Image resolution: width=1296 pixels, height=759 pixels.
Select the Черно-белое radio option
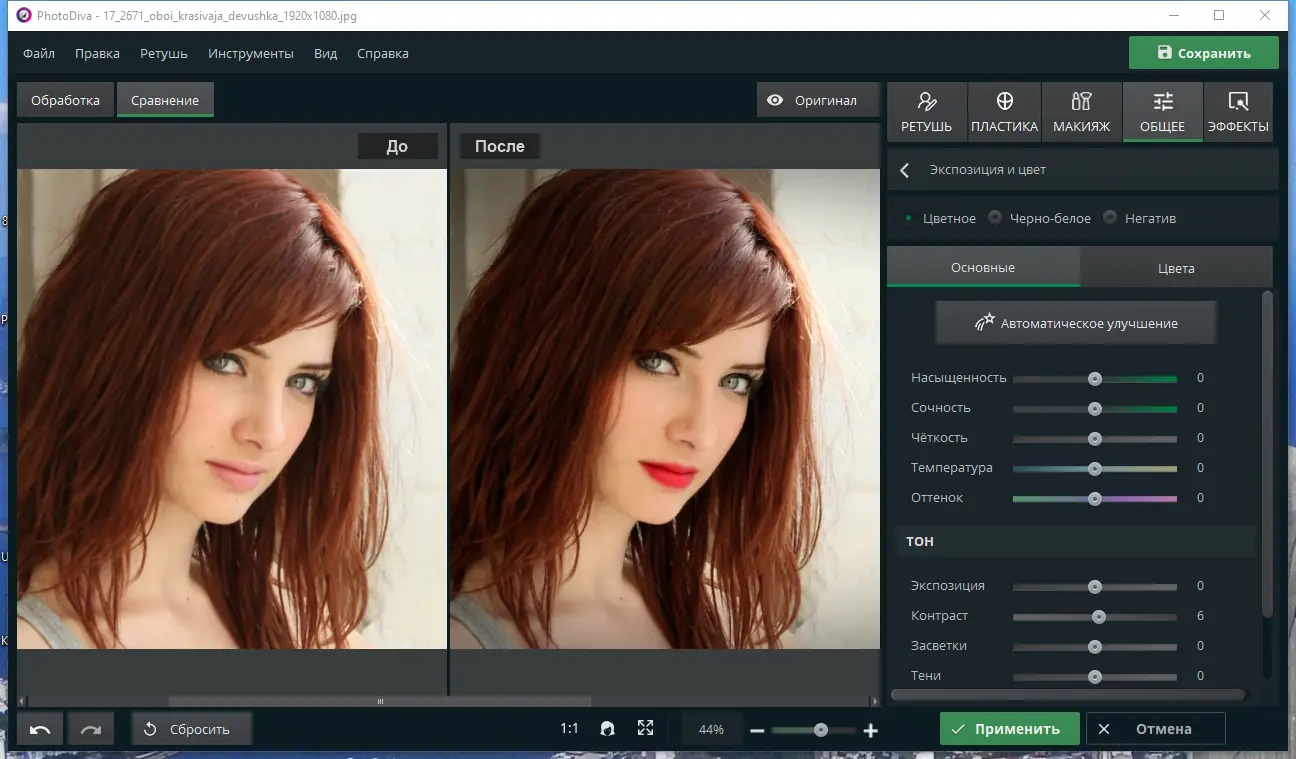(995, 218)
